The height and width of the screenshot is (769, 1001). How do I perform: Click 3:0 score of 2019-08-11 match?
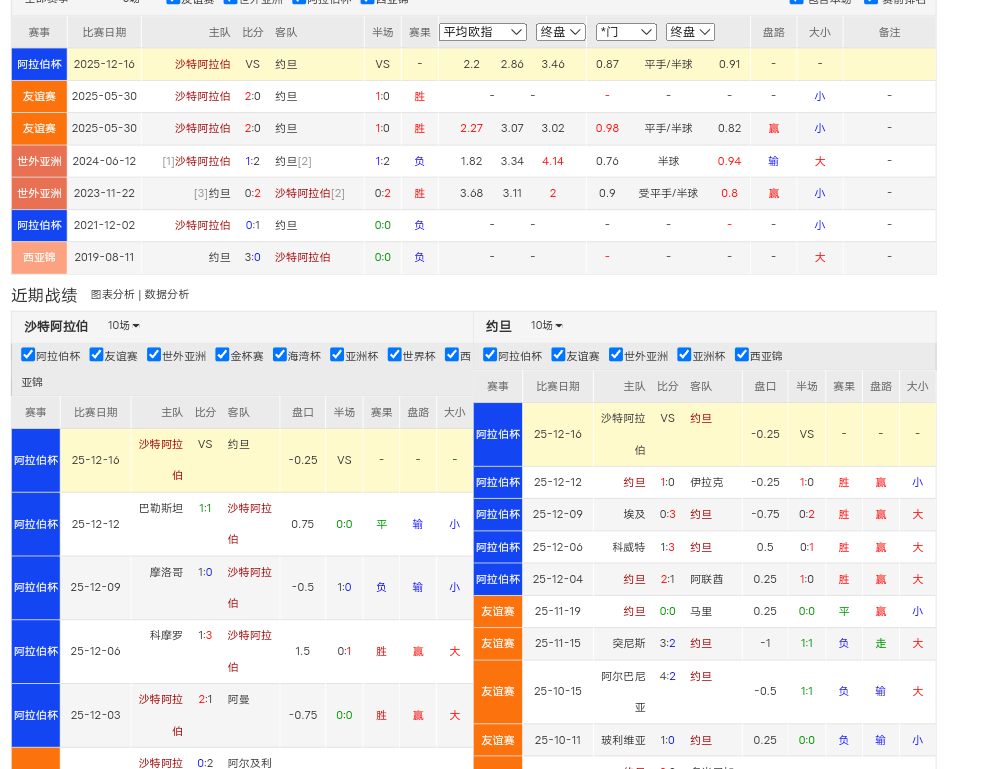(252, 257)
